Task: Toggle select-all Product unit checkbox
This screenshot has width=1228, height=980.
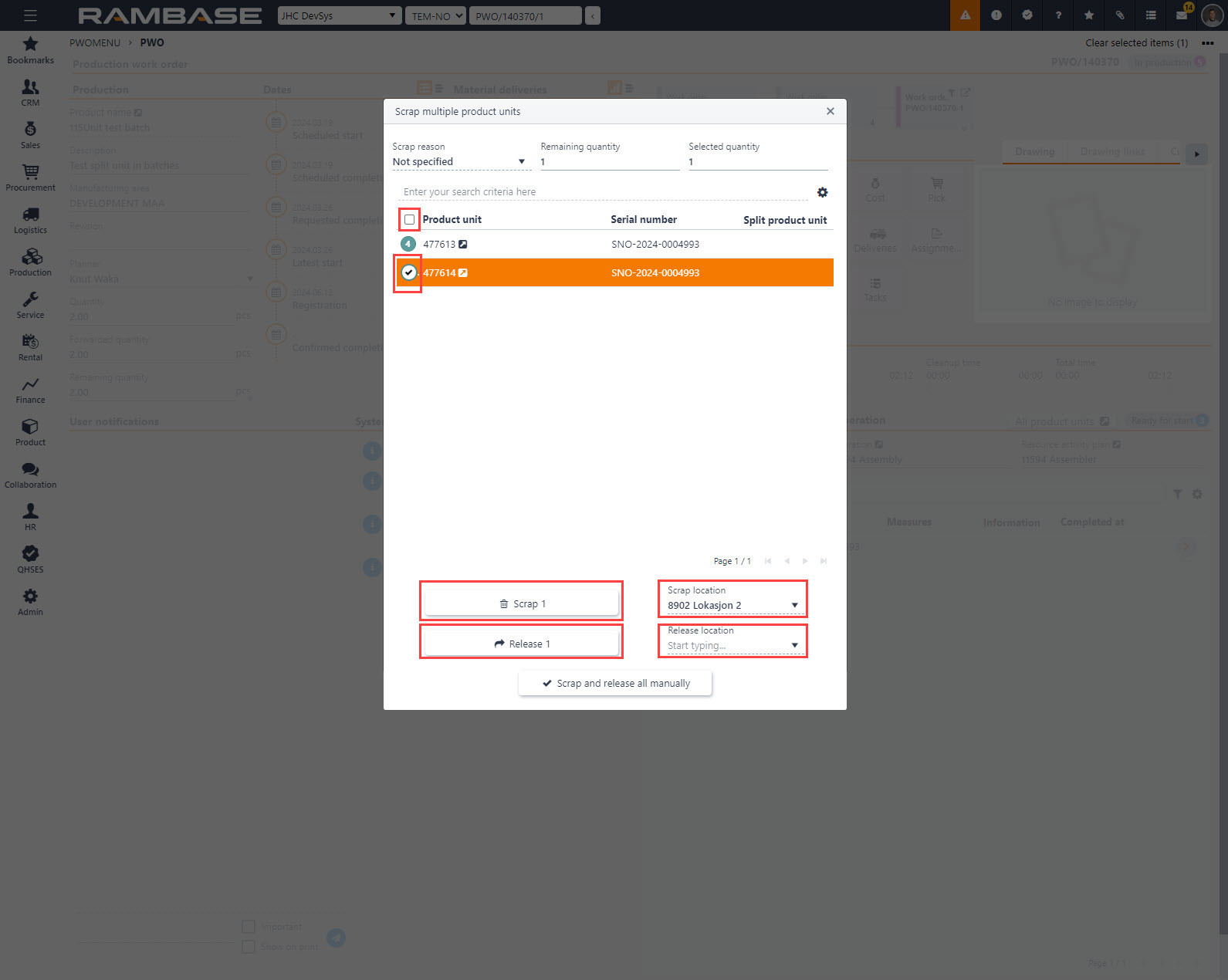Action: coord(409,220)
